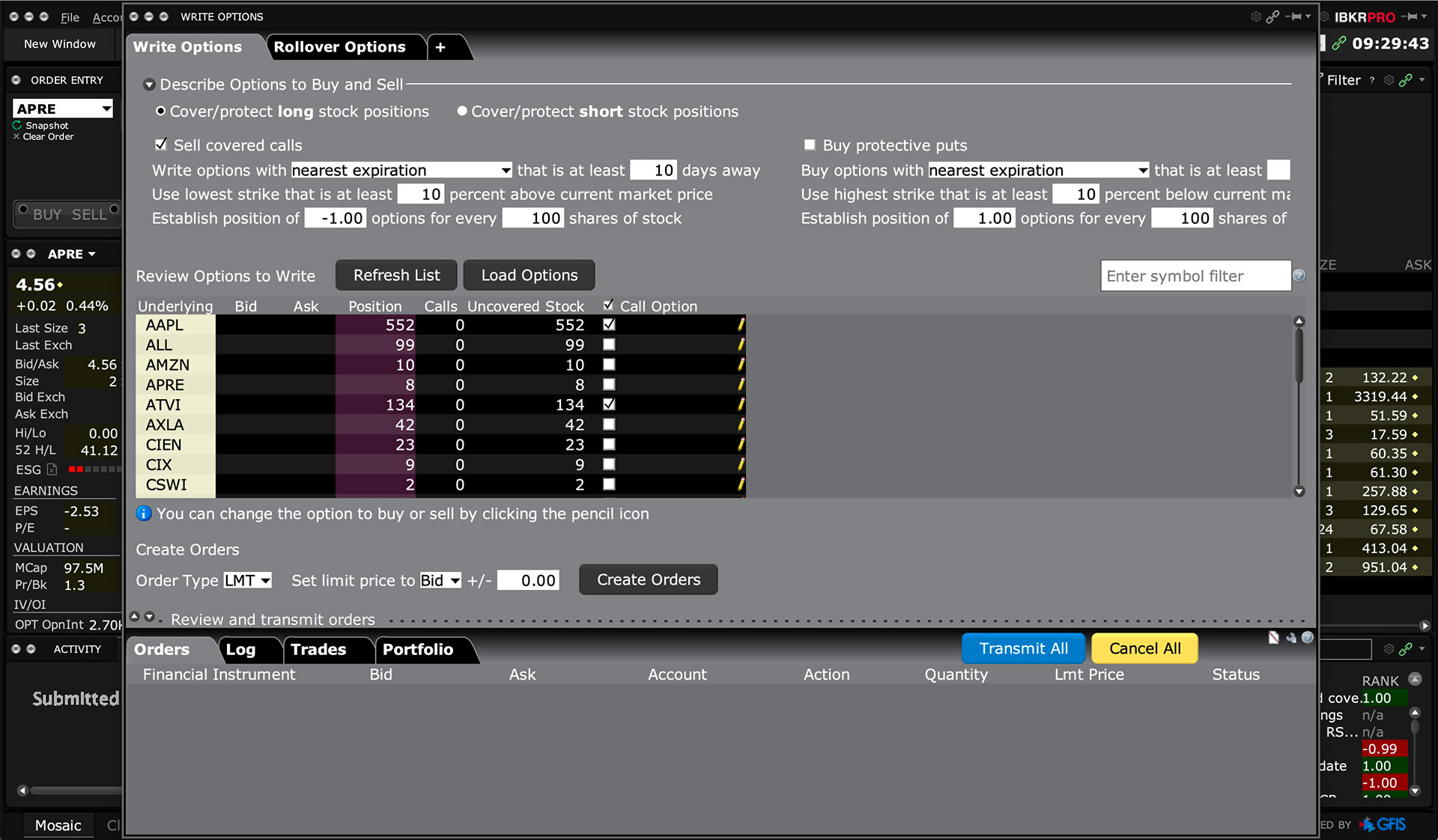
Task: Open the Order Type LMT dropdown
Action: click(248, 580)
